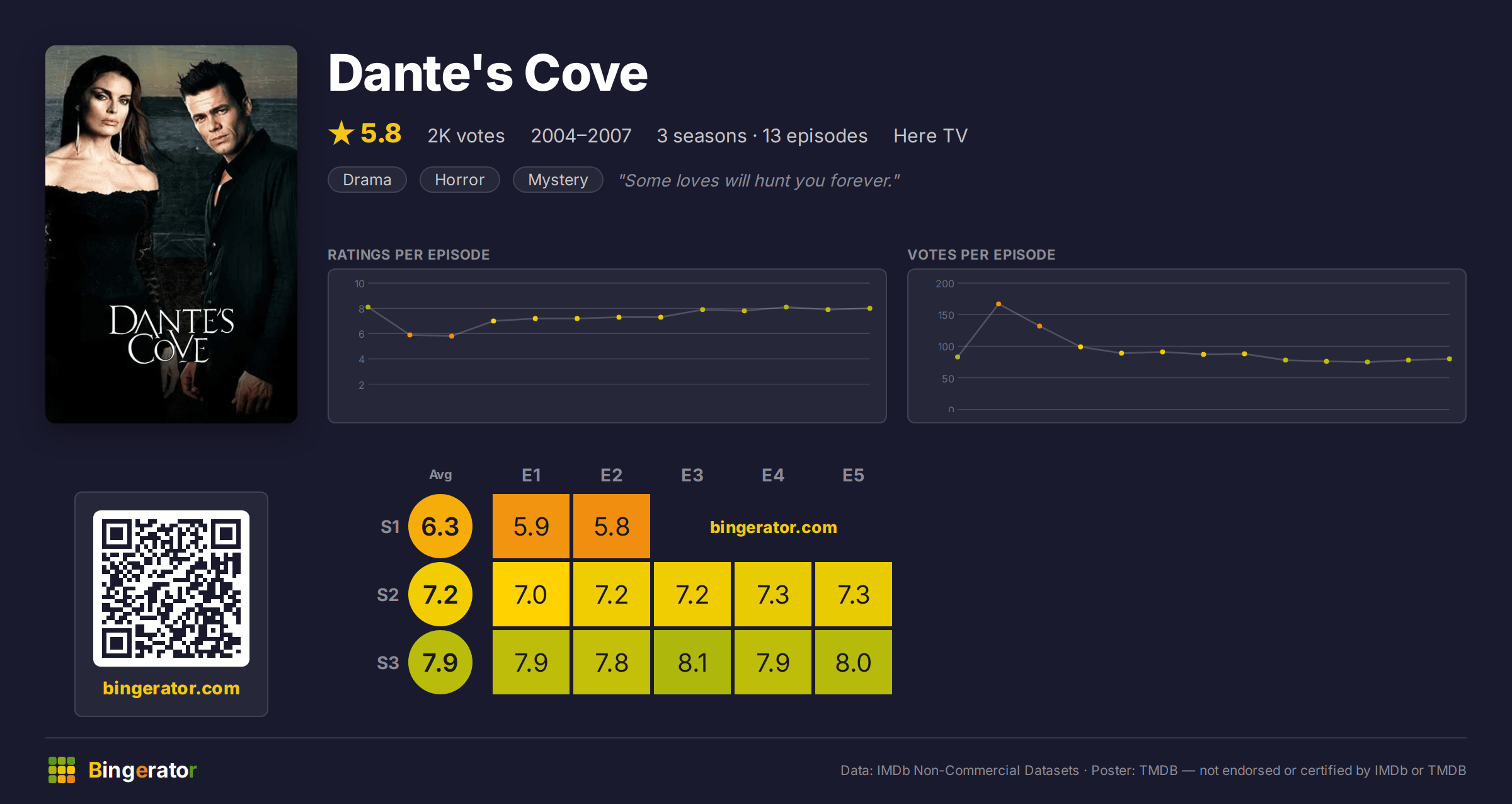Select S2 E1 rating cell 7.0
The height and width of the screenshot is (804, 1512).
pyautogui.click(x=531, y=594)
